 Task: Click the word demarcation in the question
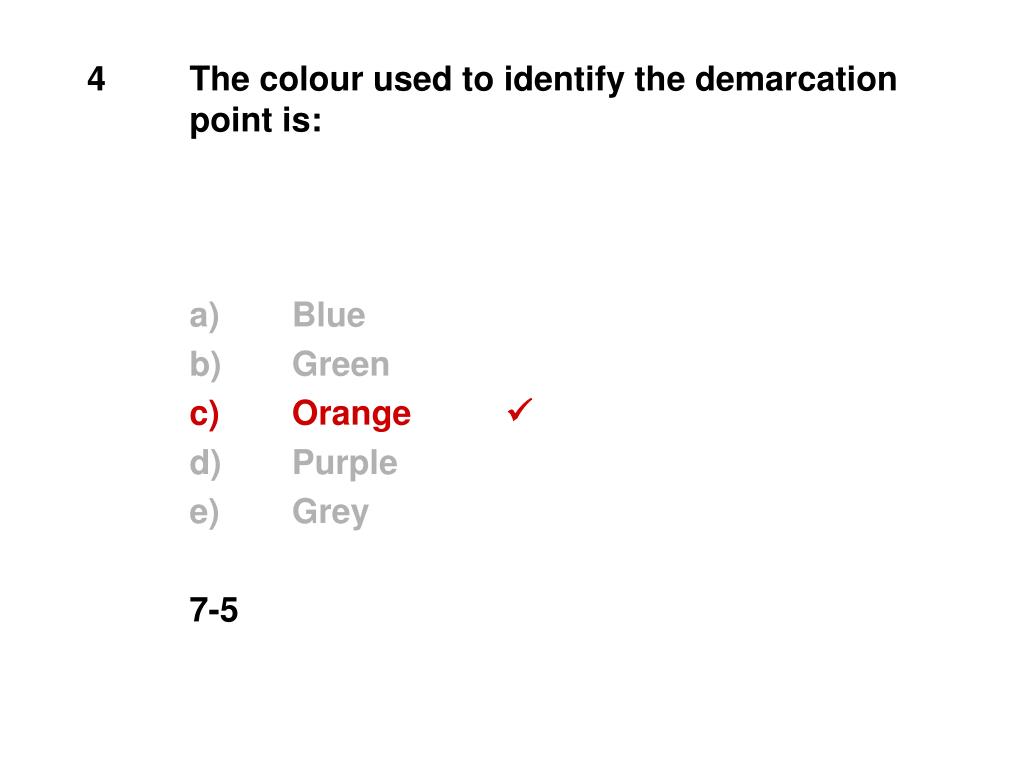pyautogui.click(x=795, y=79)
